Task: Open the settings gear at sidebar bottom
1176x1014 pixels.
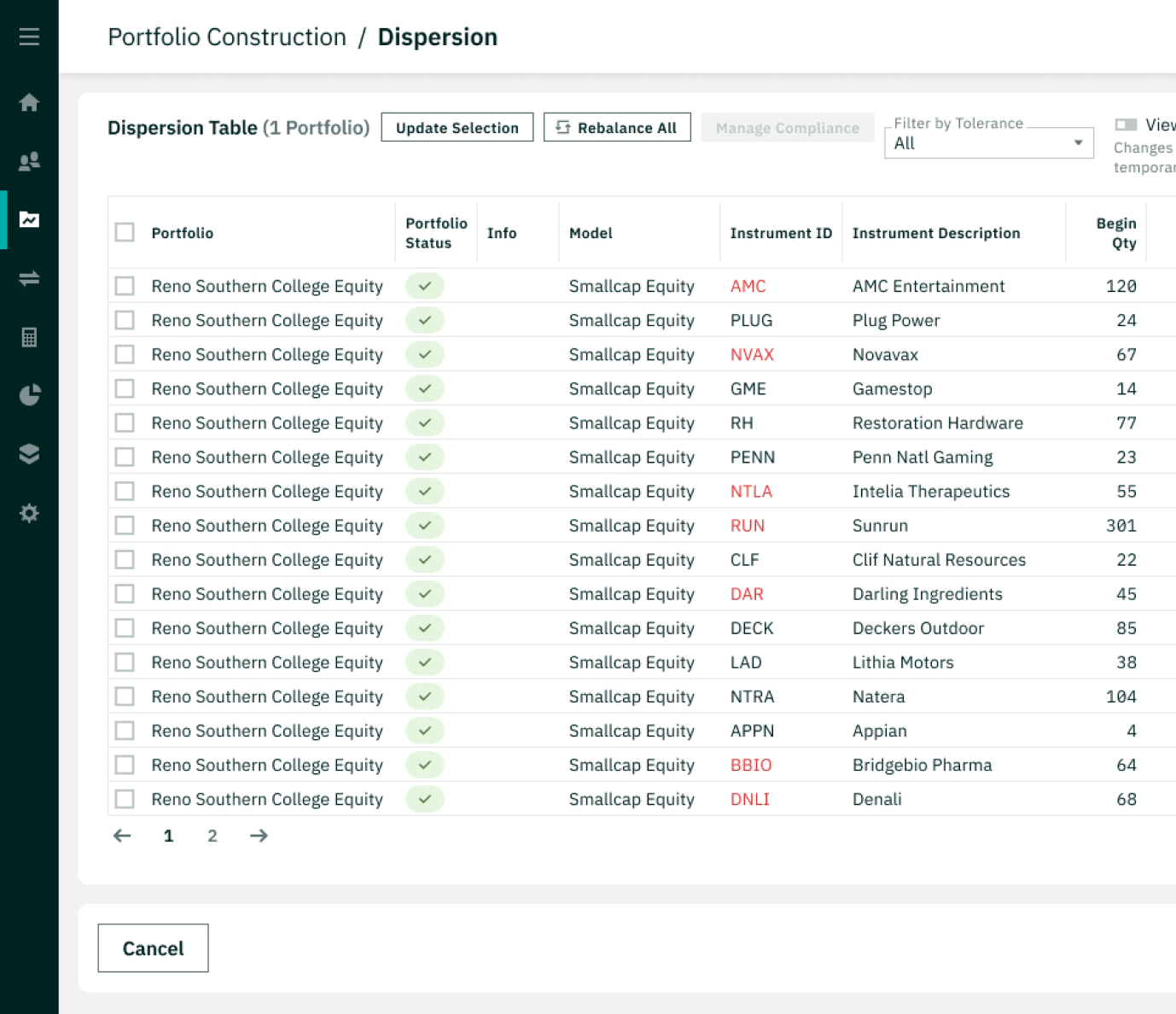Action: (29, 512)
